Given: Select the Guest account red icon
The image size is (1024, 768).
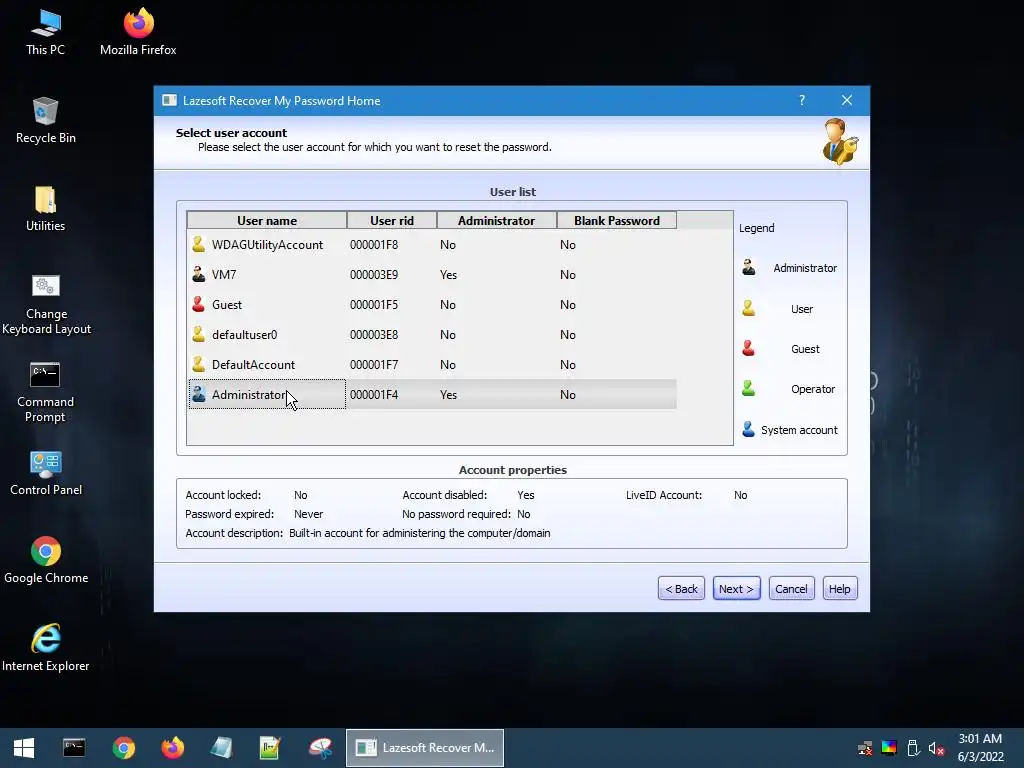Looking at the screenshot, I should [x=199, y=304].
